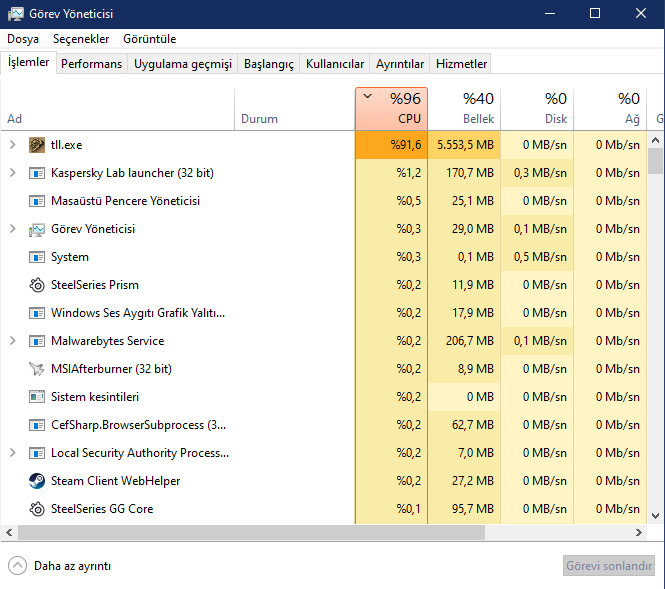Maximize the Görev Yöneticisi window

[x=595, y=14]
